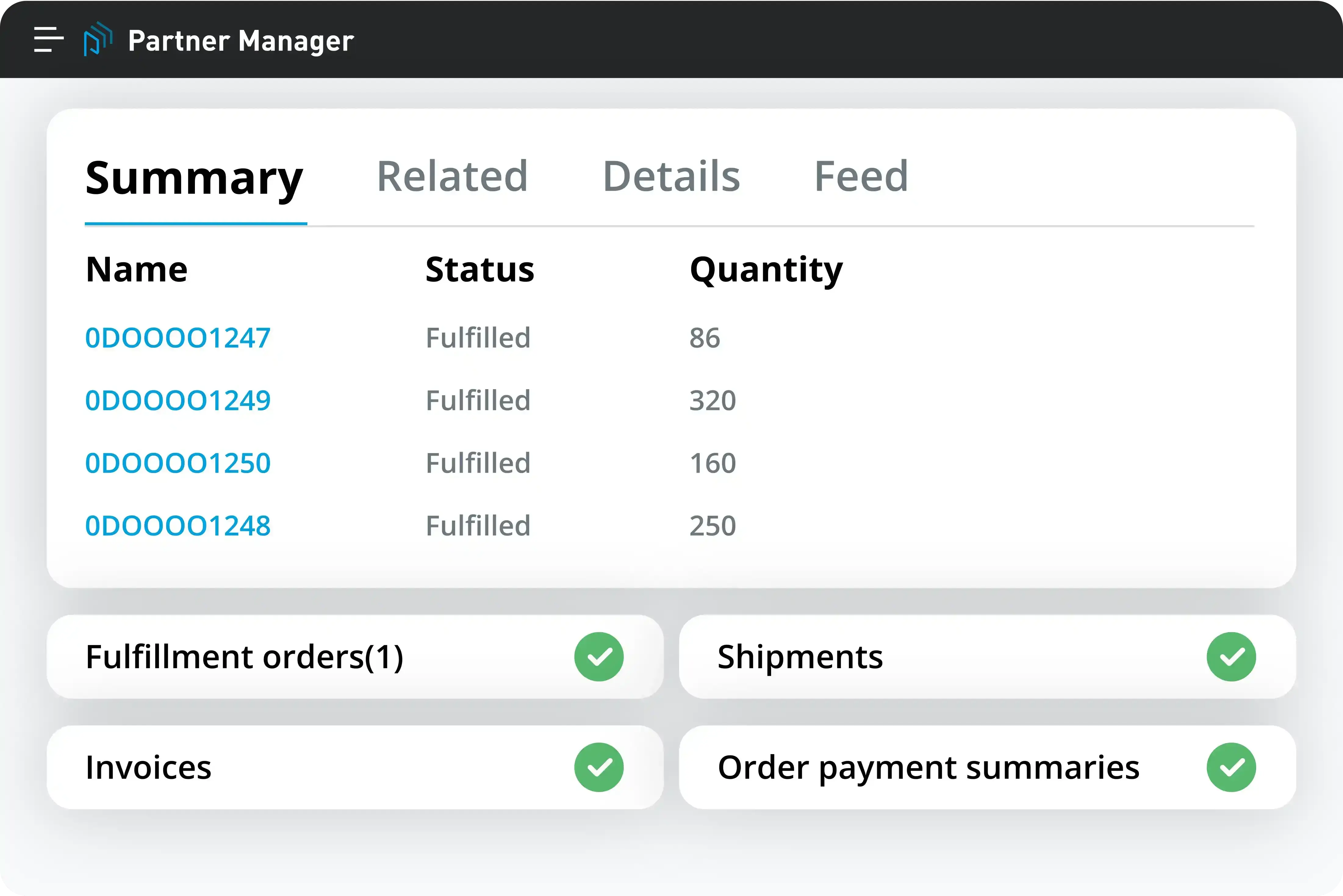This screenshot has width=1343, height=896.
Task: Click the Fulfillment orders green checkmark
Action: click(x=598, y=656)
